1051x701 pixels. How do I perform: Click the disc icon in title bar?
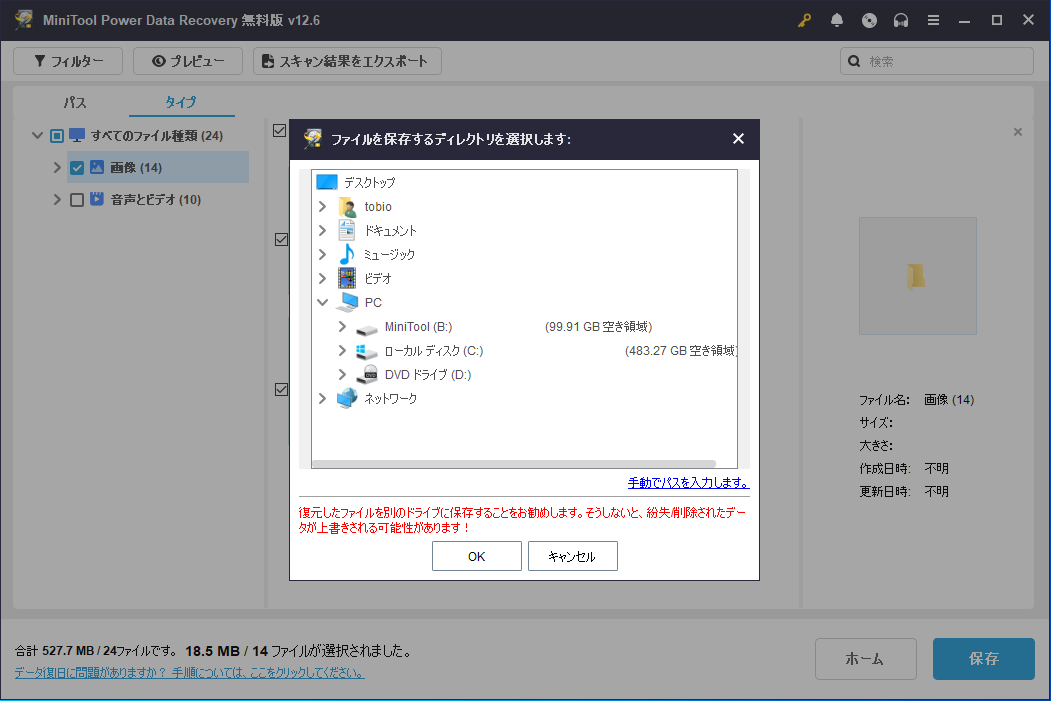(869, 20)
